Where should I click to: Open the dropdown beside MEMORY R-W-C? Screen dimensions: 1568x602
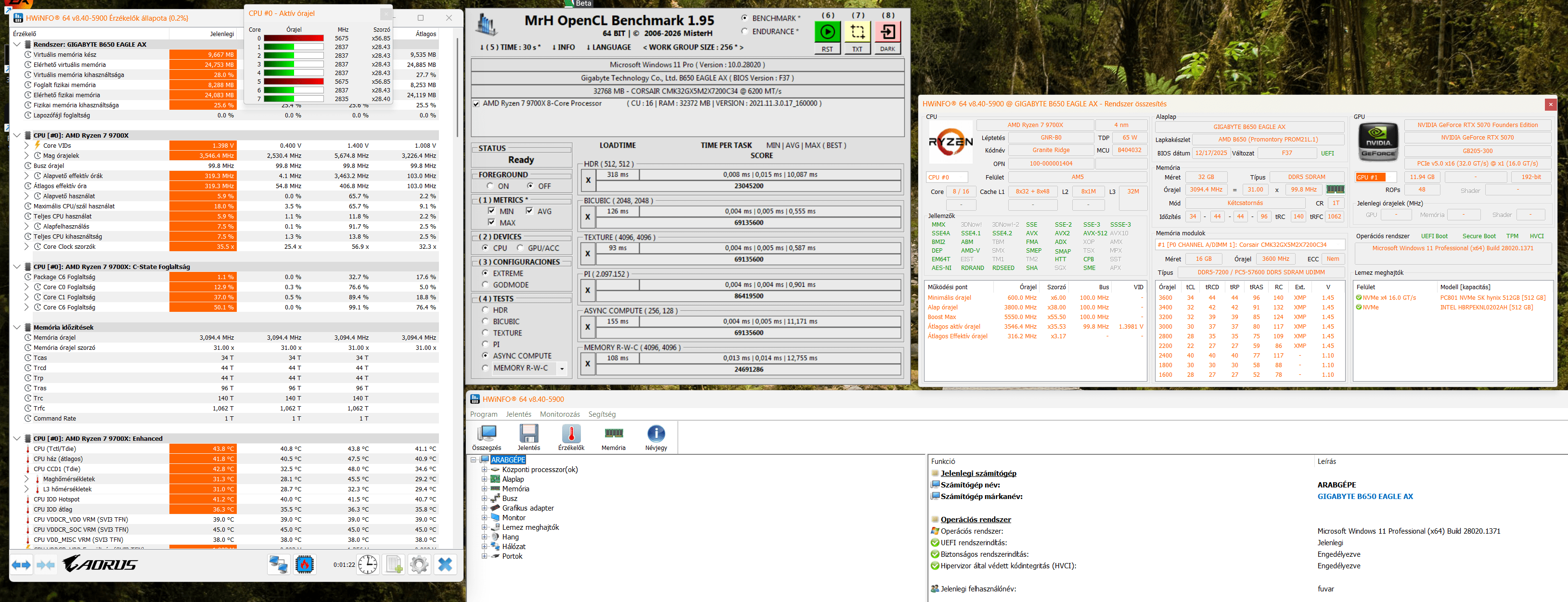pyautogui.click(x=562, y=368)
